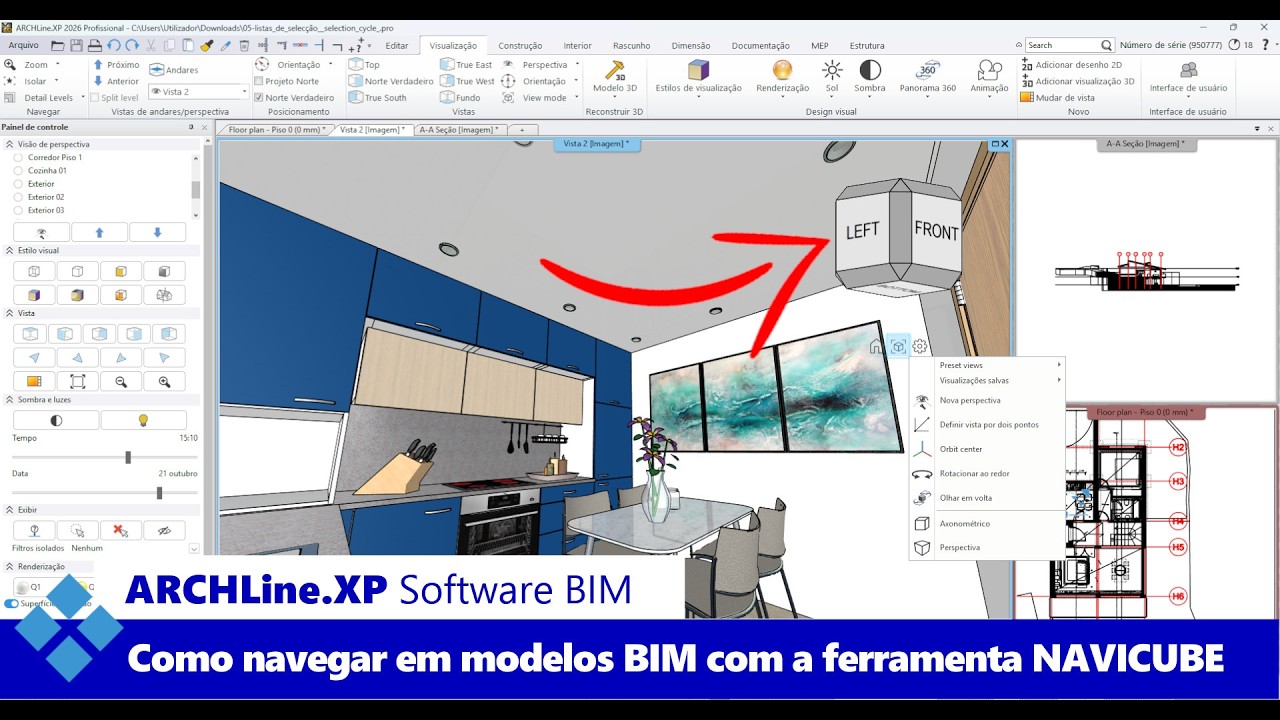Click the Modelo 3D hammer icon

point(614,70)
